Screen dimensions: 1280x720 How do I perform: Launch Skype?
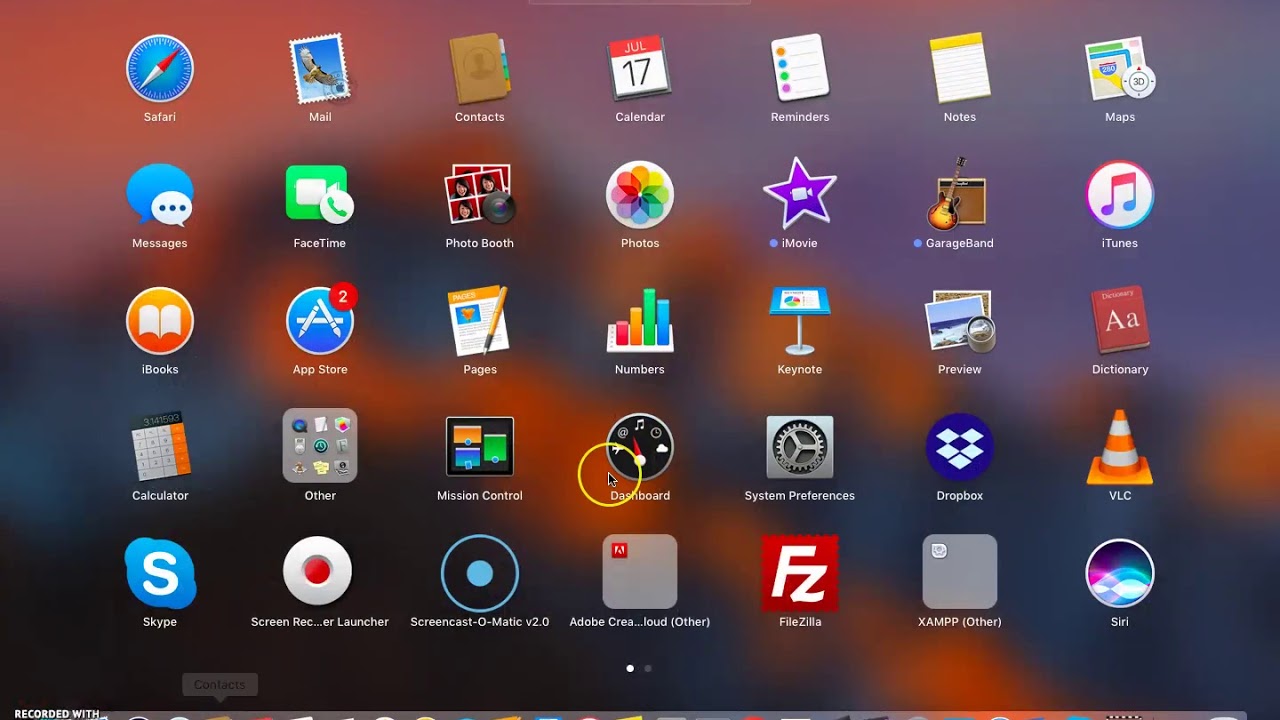tap(160, 573)
